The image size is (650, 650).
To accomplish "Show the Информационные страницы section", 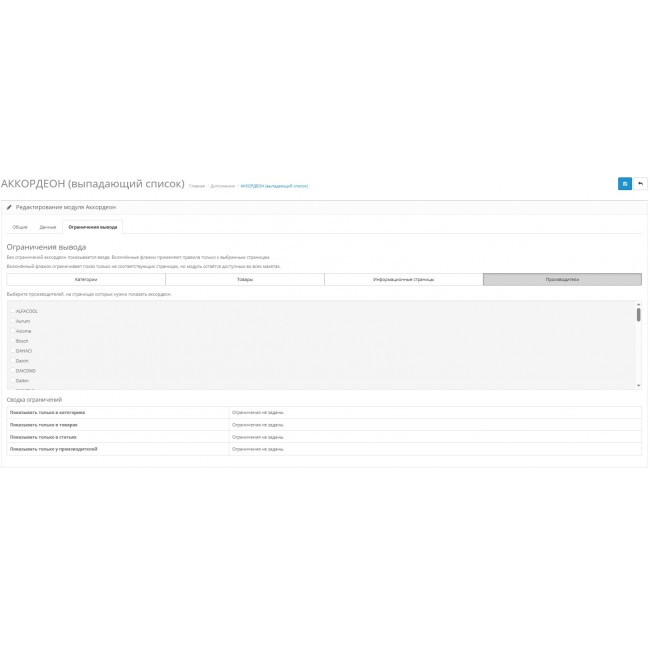I will tap(403, 280).
